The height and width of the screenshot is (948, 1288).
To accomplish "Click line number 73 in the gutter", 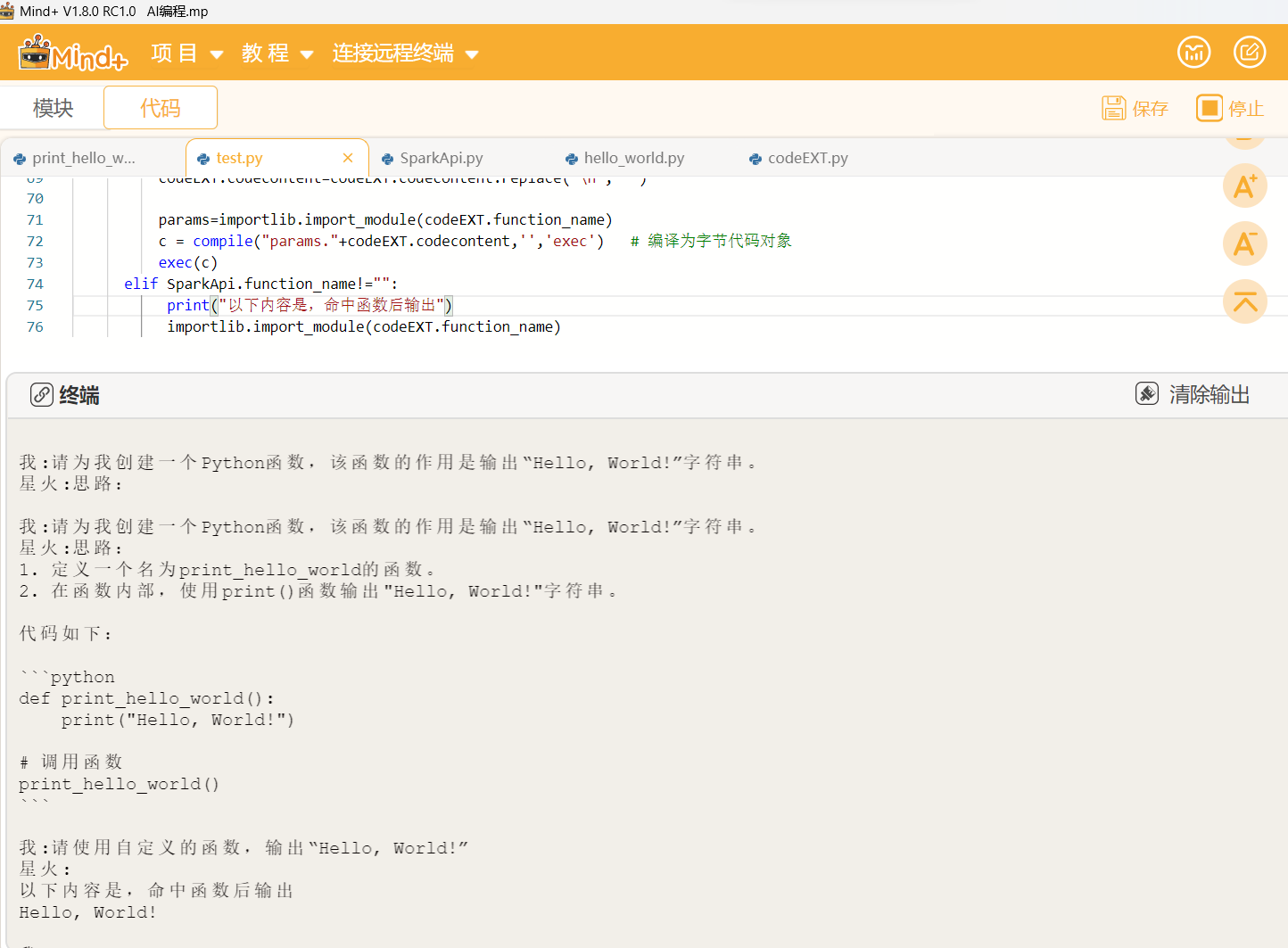I will (x=35, y=263).
